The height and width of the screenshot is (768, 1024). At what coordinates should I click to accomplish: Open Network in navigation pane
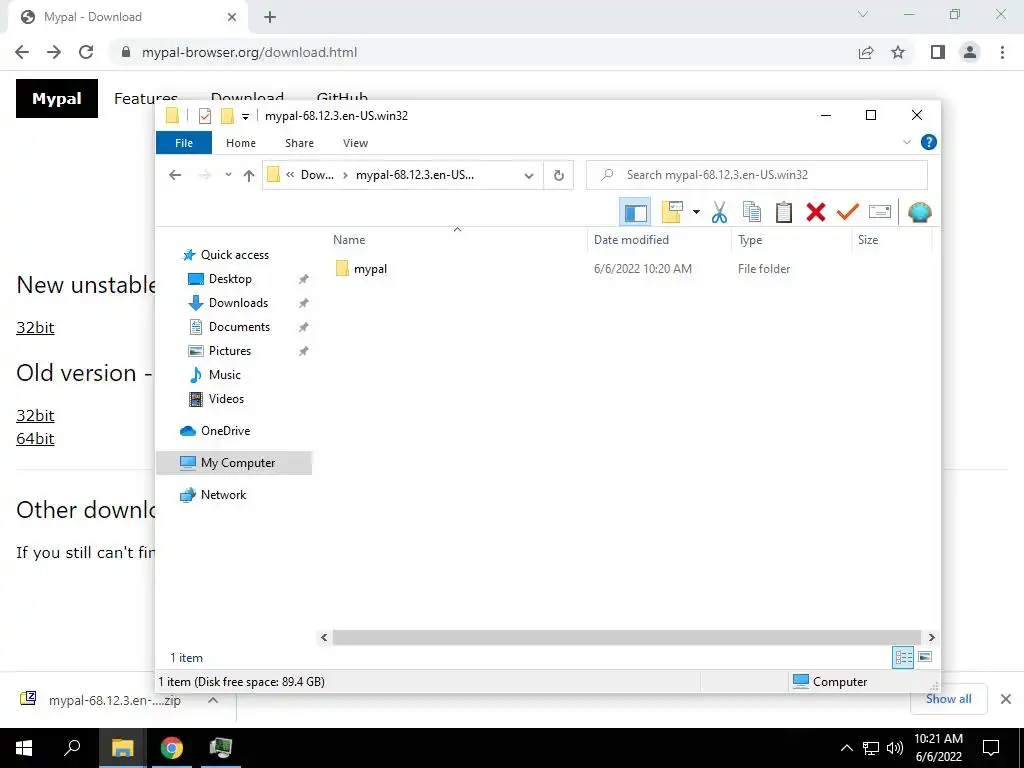tap(223, 495)
